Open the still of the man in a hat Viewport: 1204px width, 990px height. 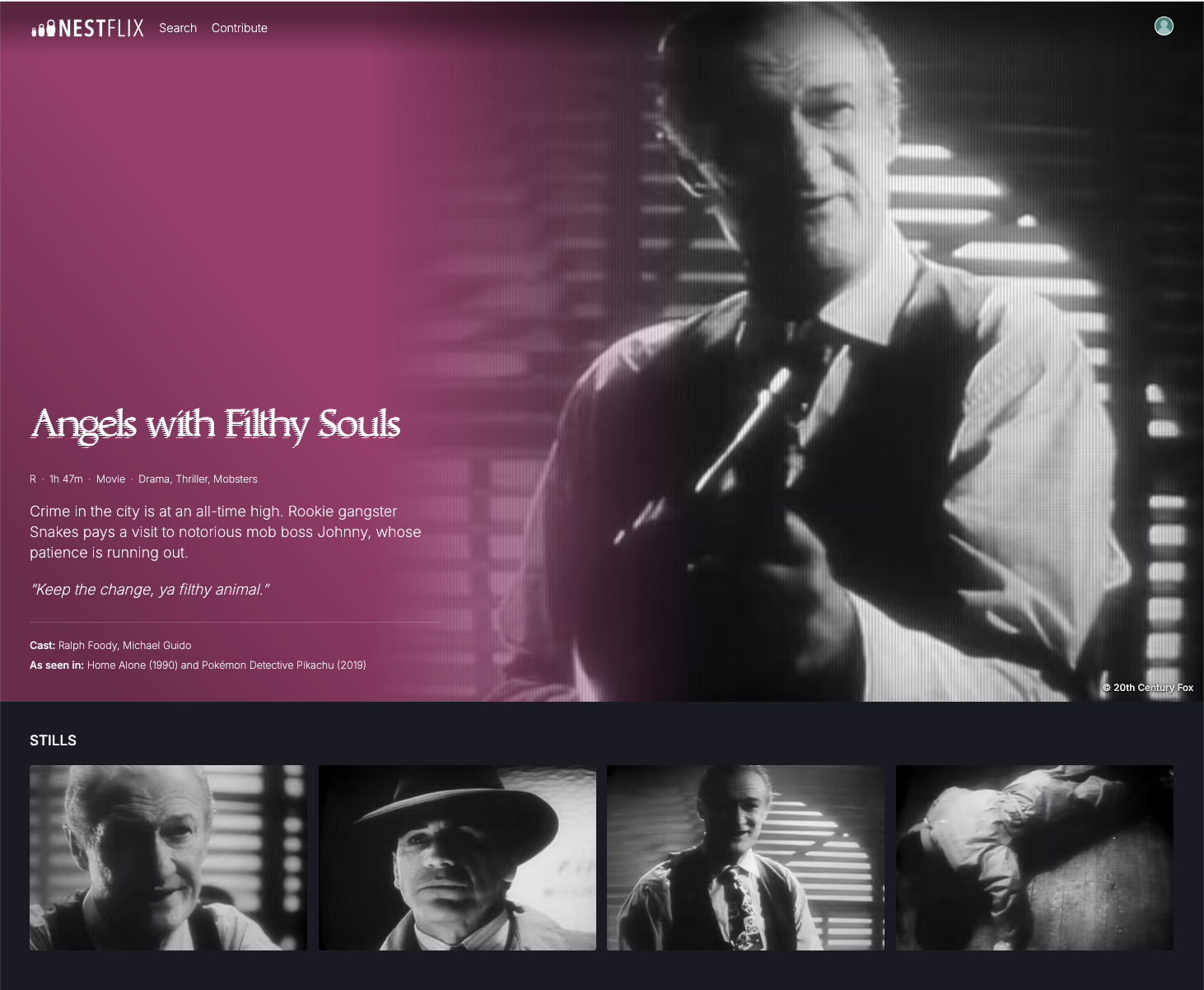point(457,858)
